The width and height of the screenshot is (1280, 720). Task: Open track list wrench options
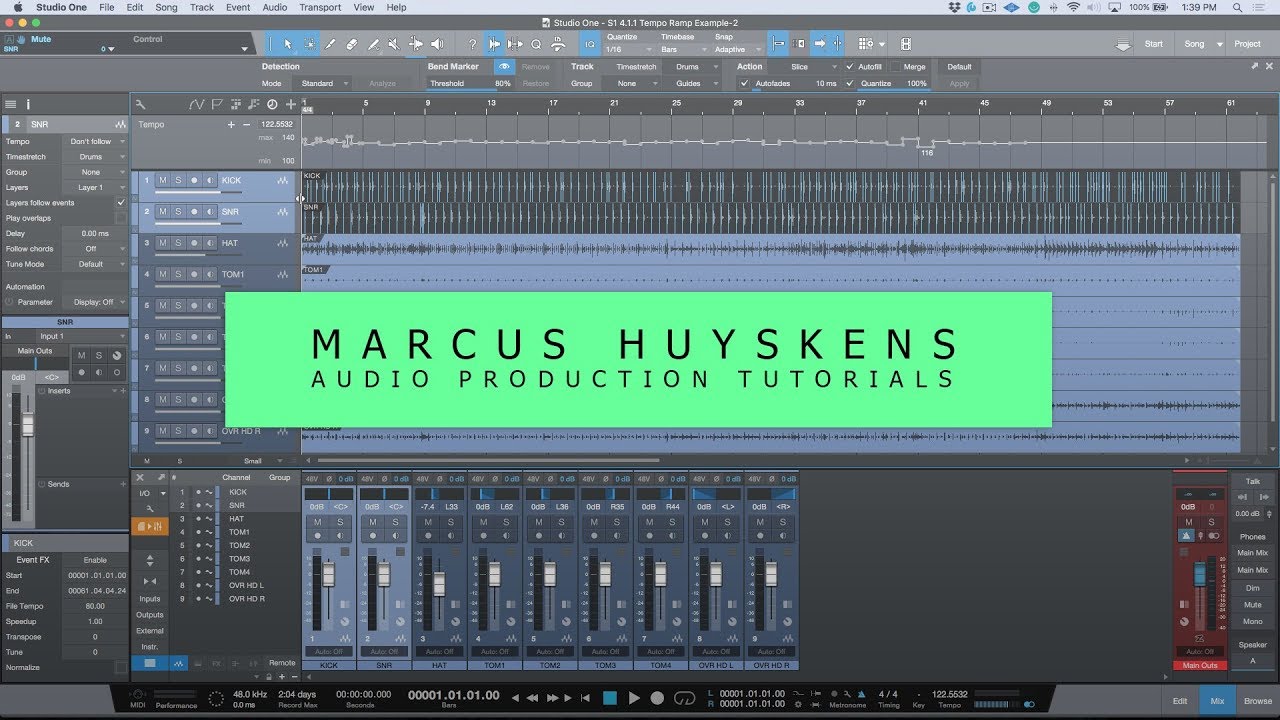tap(141, 104)
